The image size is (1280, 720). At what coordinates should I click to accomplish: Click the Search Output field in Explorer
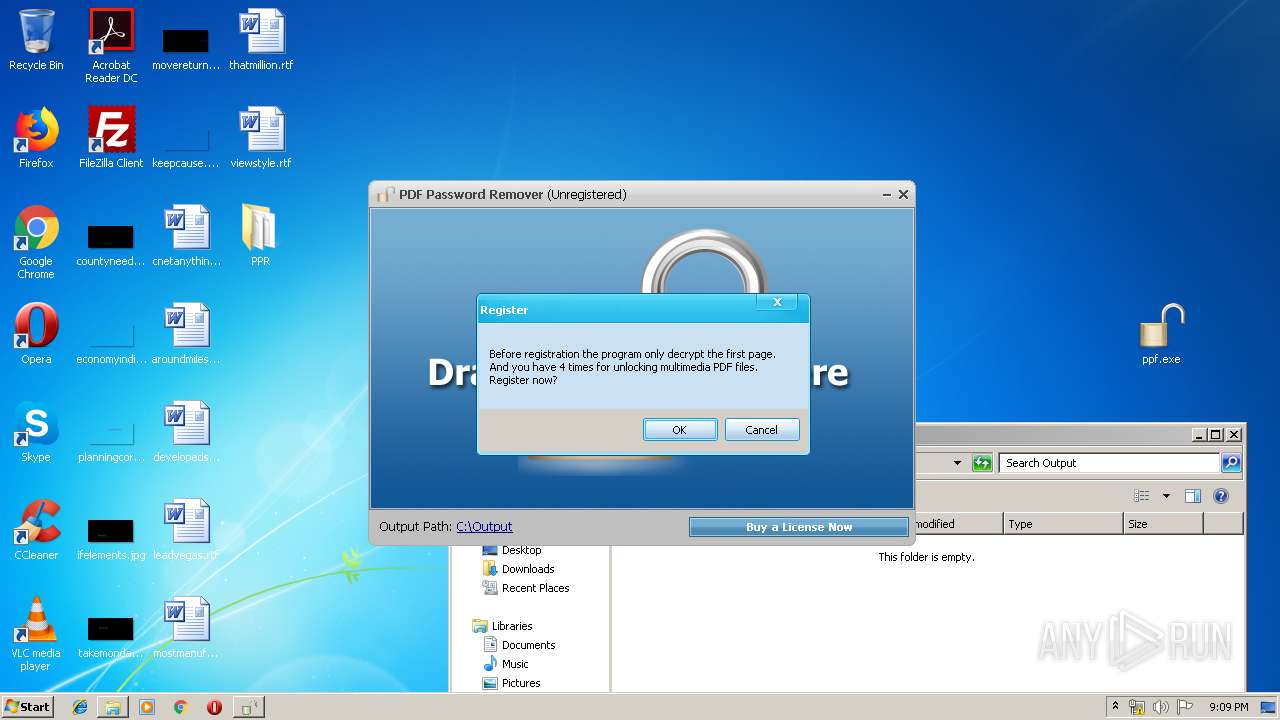(1109, 463)
